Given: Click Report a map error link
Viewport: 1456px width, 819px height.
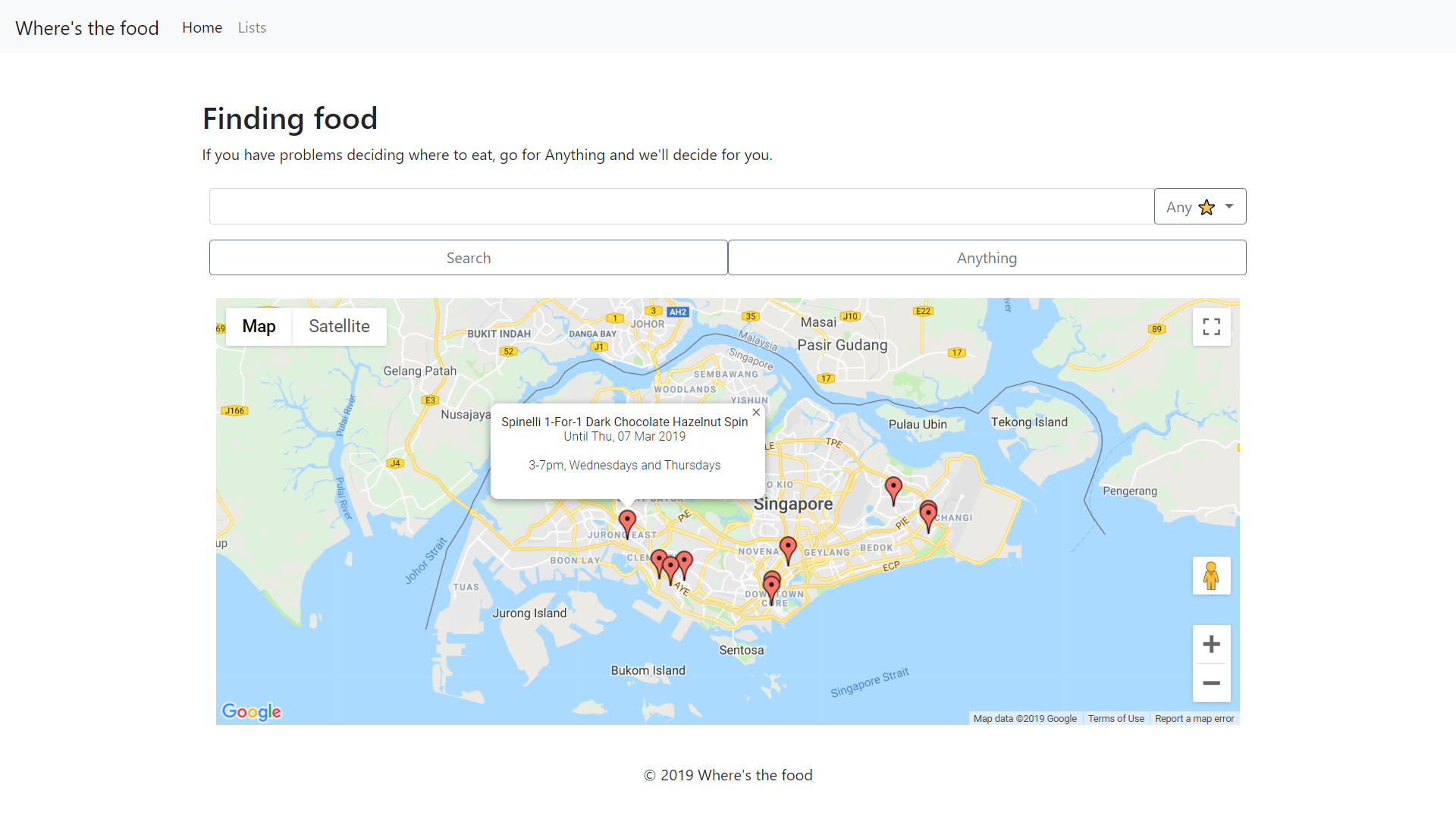Looking at the screenshot, I should point(1194,719).
